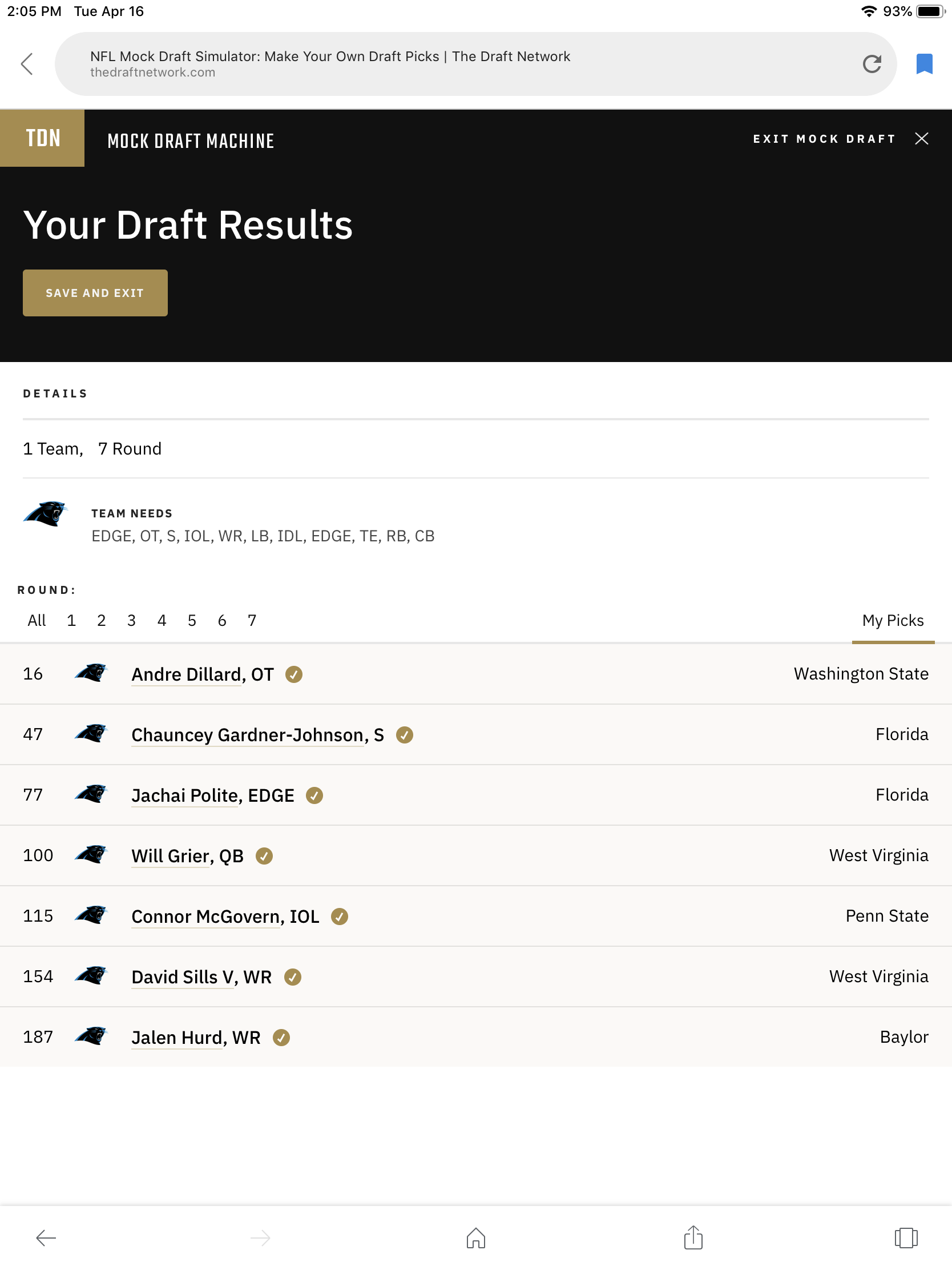Image resolution: width=952 pixels, height=1270 pixels.
Task: Tap the home icon in bottom bar
Action: click(x=475, y=1238)
